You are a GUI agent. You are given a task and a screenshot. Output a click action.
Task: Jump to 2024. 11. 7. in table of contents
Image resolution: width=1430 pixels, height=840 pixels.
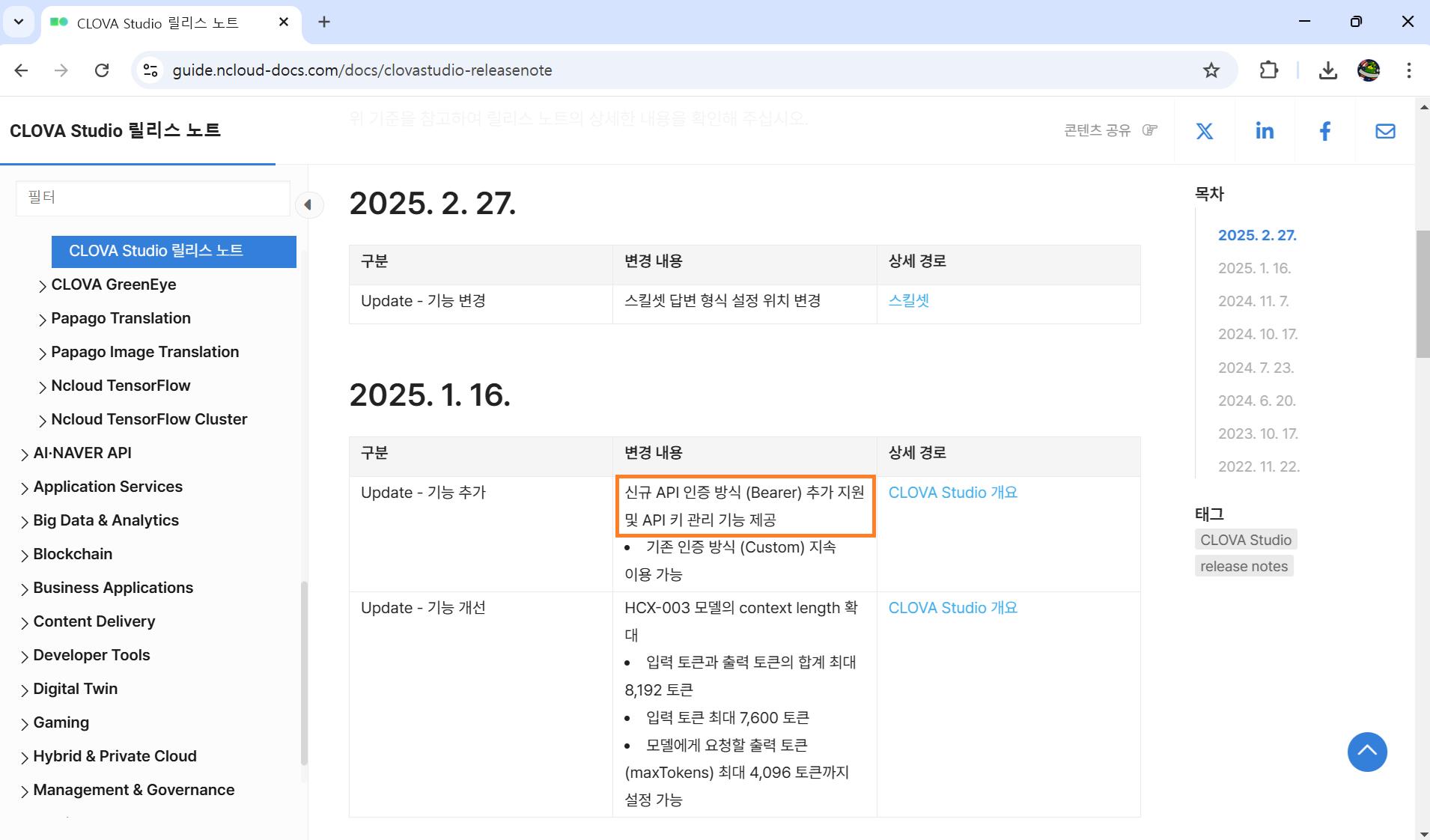click(x=1253, y=301)
